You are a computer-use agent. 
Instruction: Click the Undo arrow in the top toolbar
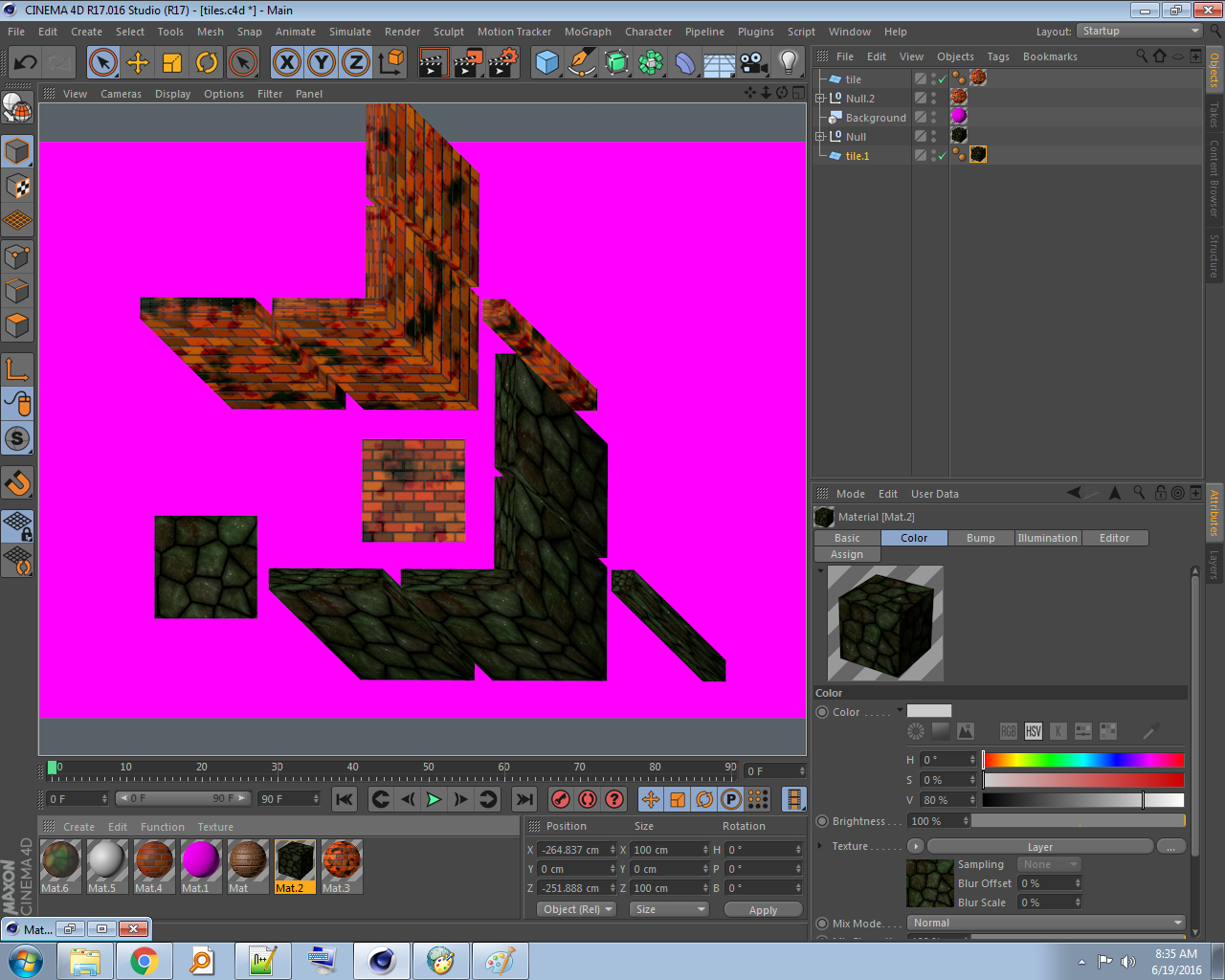[25, 64]
